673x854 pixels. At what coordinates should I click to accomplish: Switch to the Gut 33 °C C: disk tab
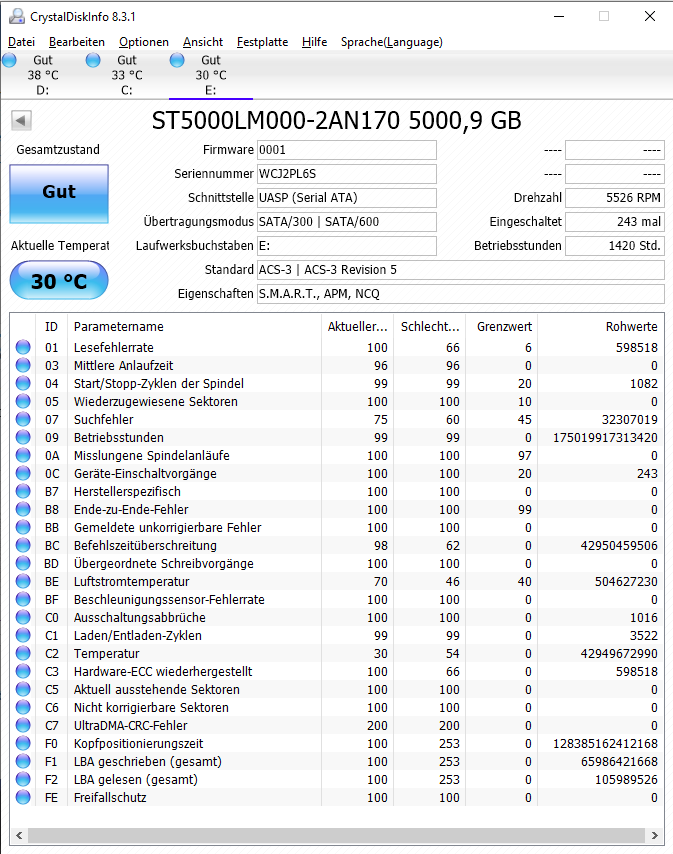126,75
